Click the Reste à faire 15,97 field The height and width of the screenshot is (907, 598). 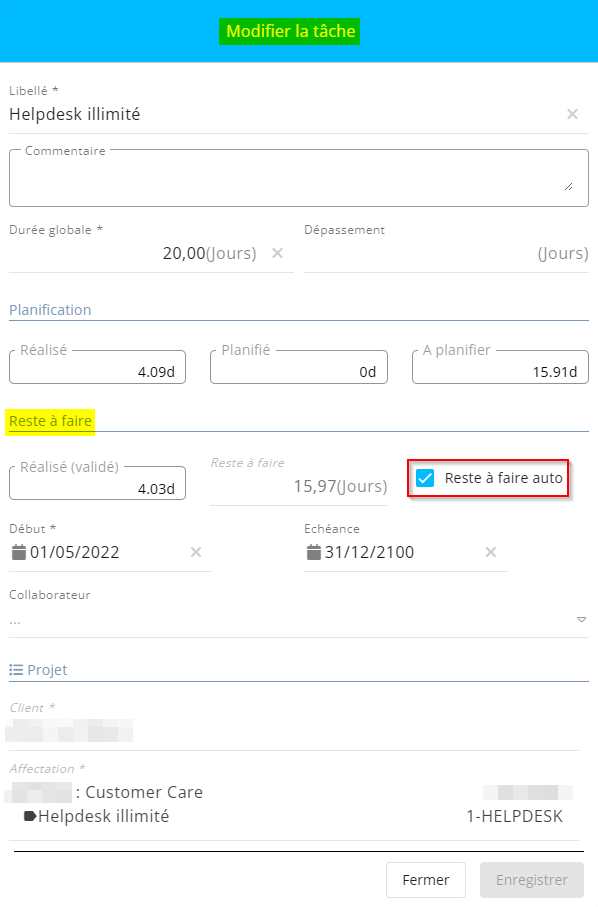(298, 486)
